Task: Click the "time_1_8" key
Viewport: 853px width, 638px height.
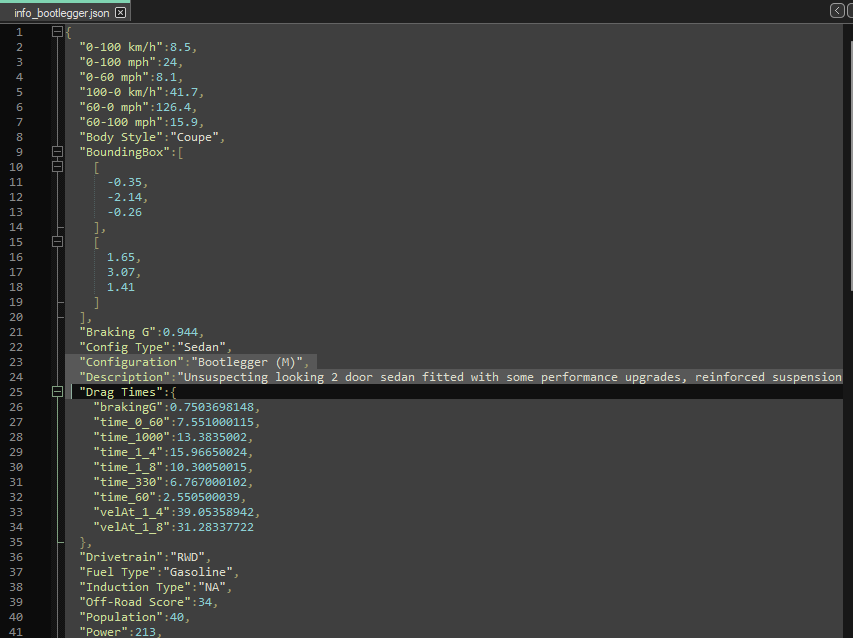Action: click(x=128, y=467)
